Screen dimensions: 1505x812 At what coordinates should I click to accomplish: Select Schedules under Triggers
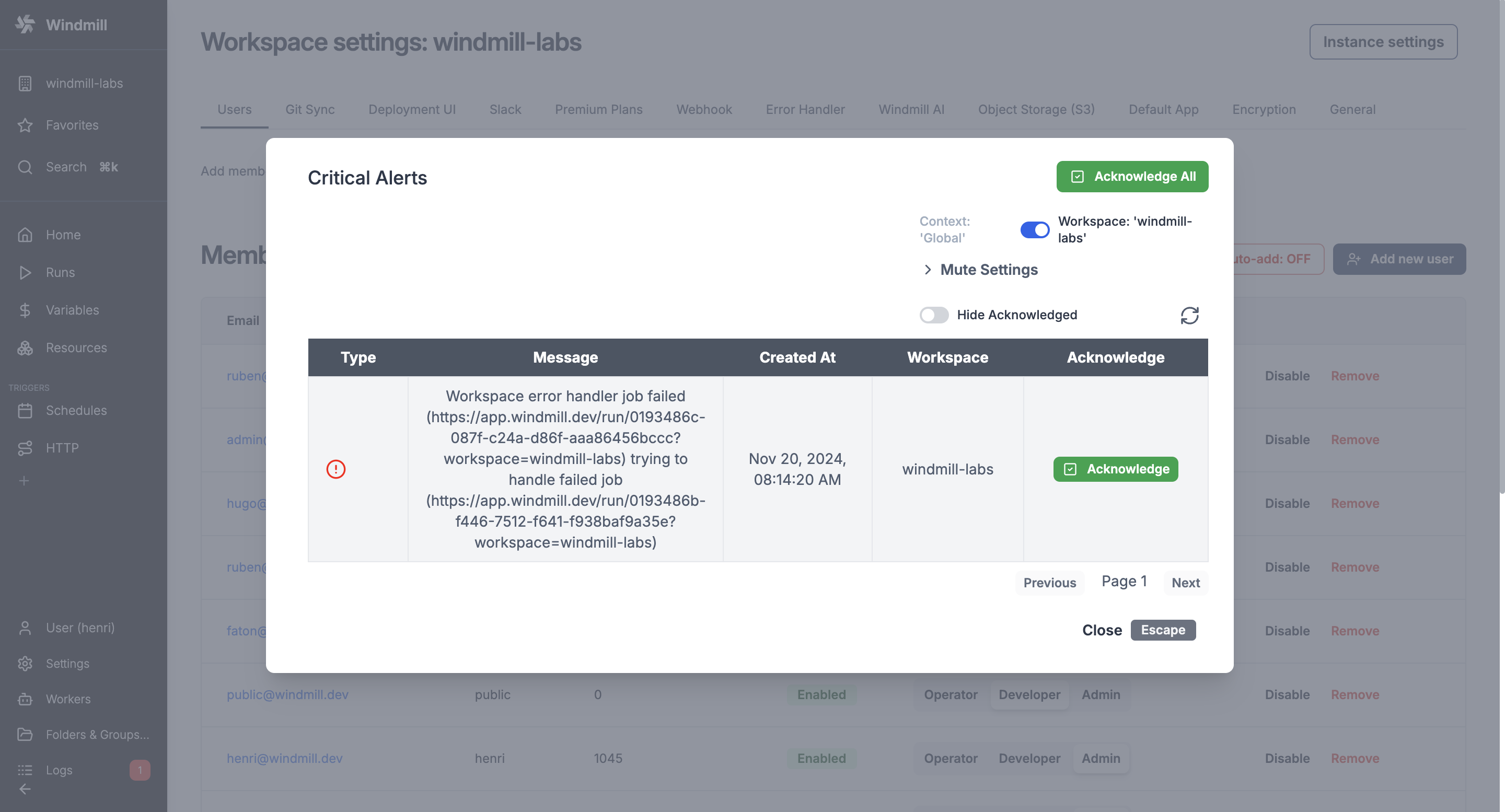tap(76, 410)
